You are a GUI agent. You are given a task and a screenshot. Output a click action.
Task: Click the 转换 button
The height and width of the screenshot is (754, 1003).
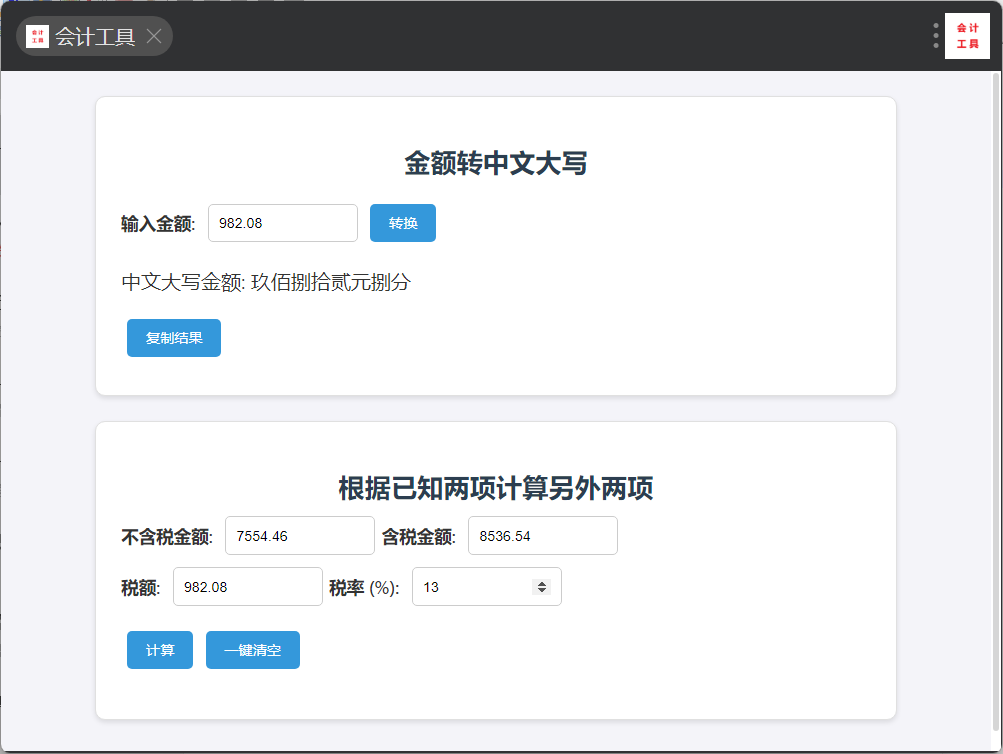(403, 223)
